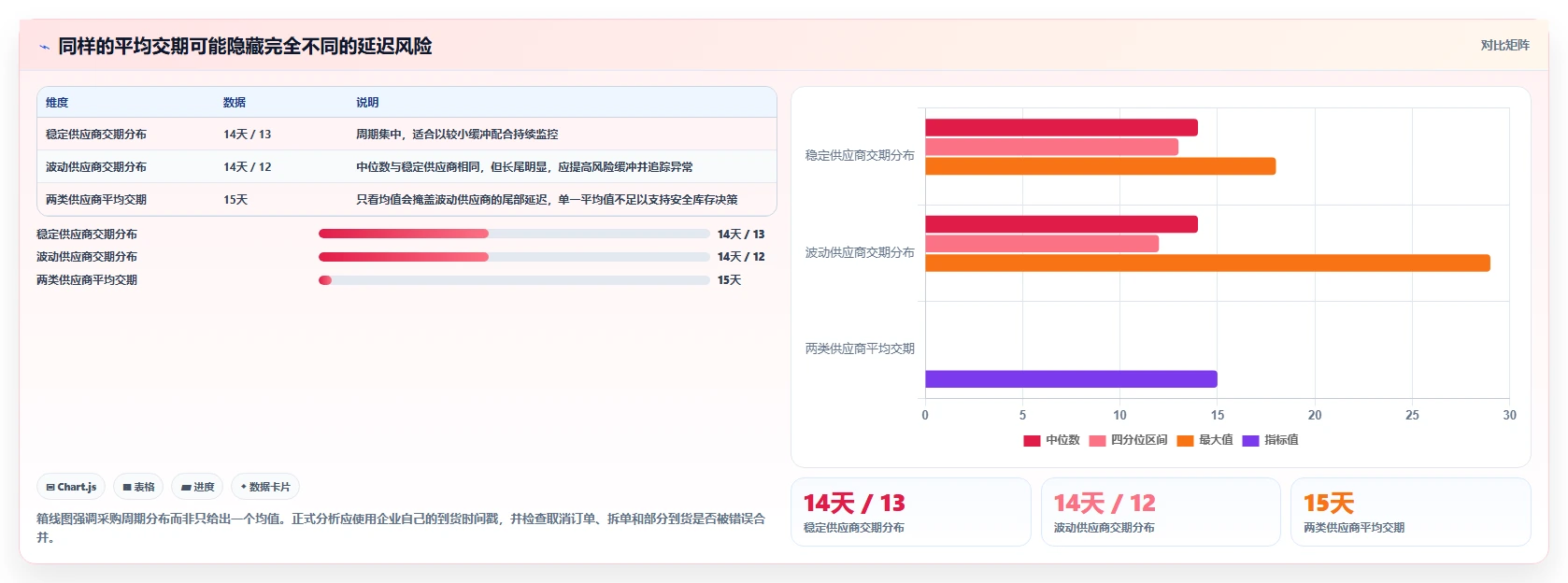Click the progress bar for 波动供应商交期分布

click(x=514, y=257)
